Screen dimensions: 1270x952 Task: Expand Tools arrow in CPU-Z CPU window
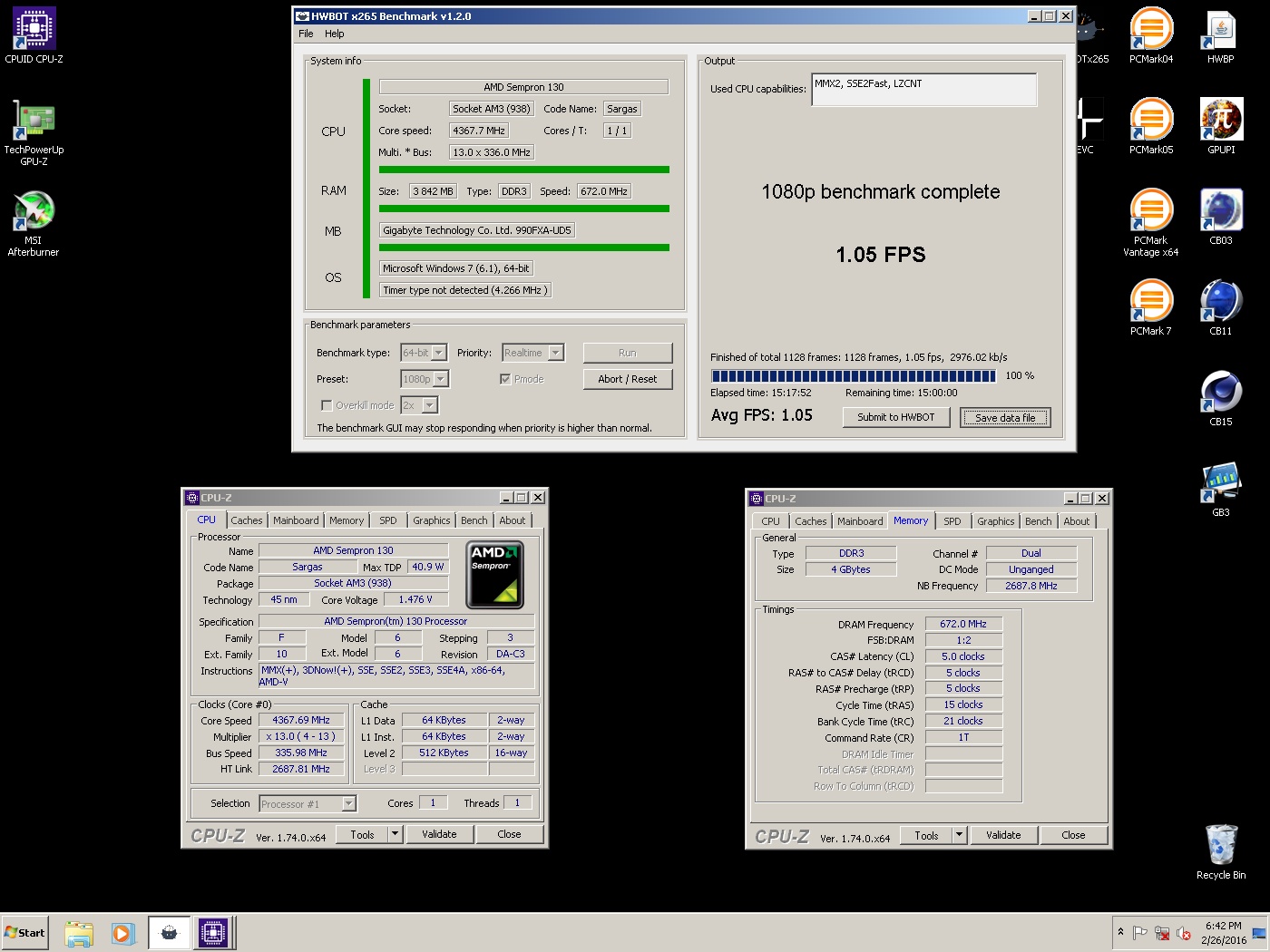pyautogui.click(x=395, y=834)
